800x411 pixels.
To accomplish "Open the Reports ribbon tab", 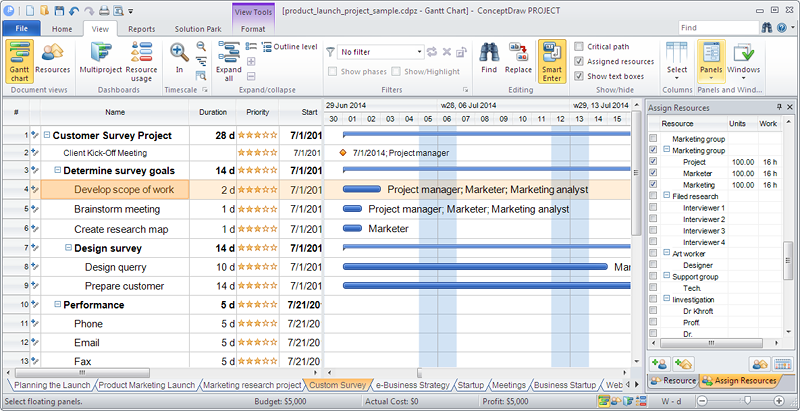I will 141,29.
